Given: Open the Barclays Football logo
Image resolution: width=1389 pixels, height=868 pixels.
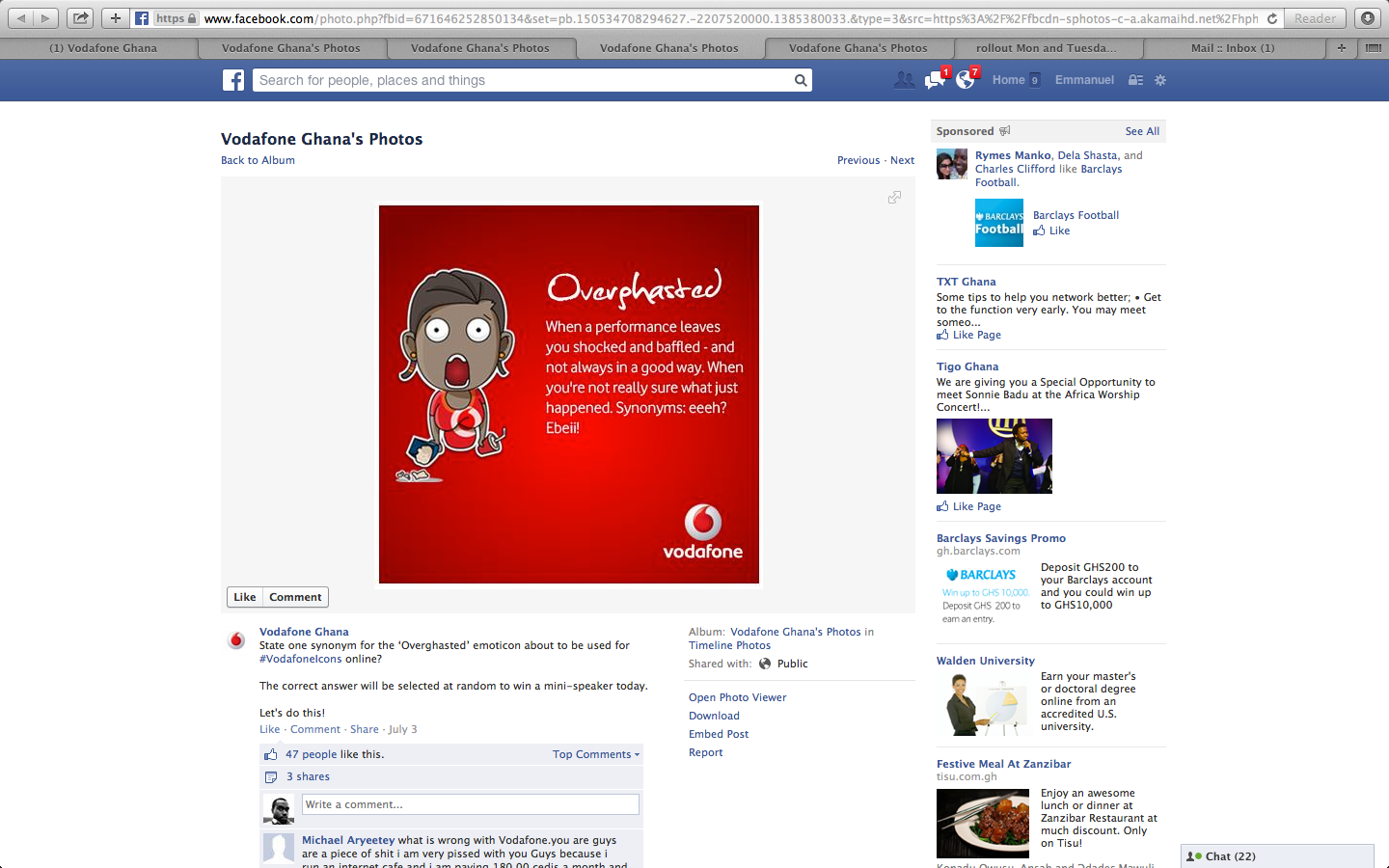Looking at the screenshot, I should pyautogui.click(x=999, y=223).
